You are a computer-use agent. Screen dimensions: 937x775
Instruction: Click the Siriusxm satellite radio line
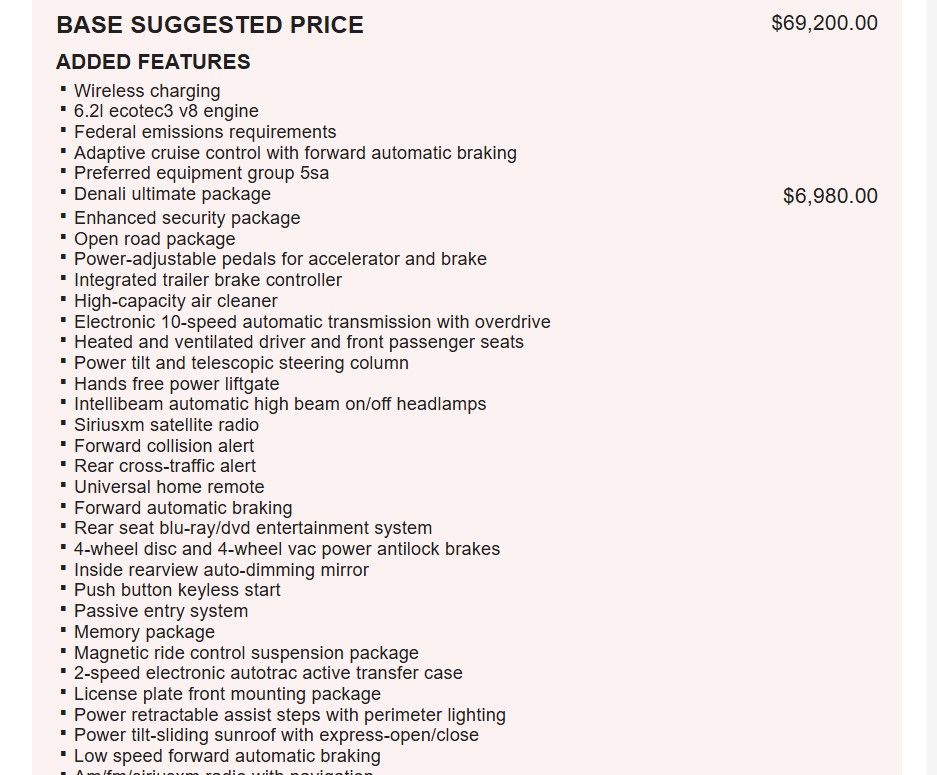(166, 425)
